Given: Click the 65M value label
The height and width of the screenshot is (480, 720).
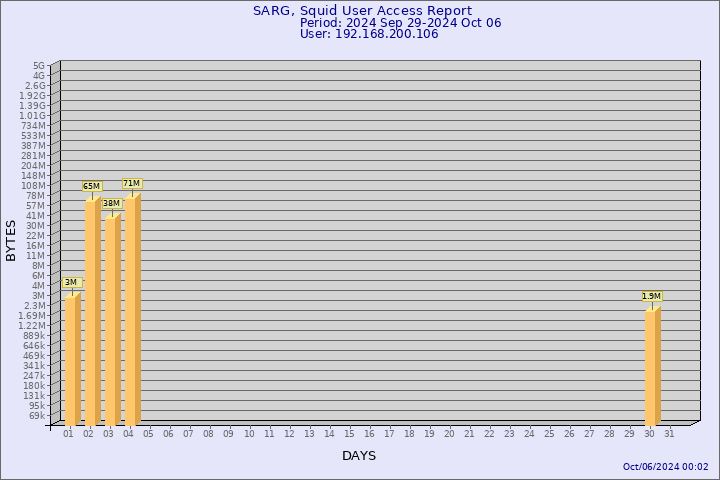Looking at the screenshot, I should click(x=91, y=186).
